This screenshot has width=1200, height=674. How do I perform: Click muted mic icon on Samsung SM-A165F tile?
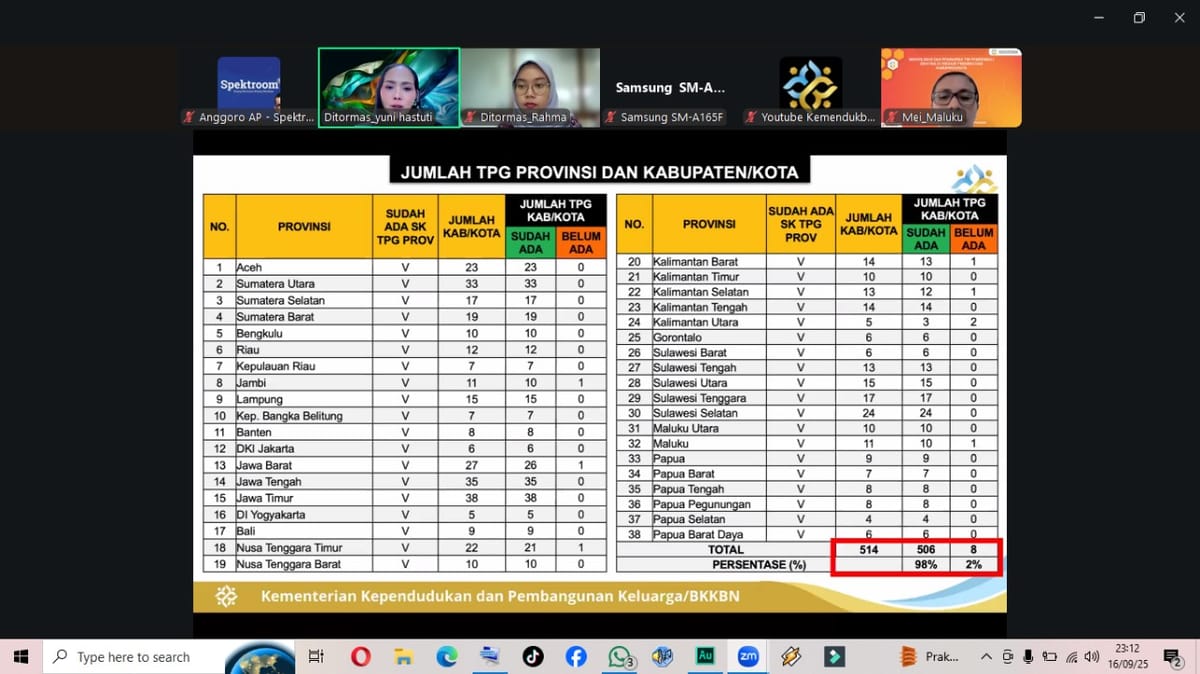click(610, 117)
